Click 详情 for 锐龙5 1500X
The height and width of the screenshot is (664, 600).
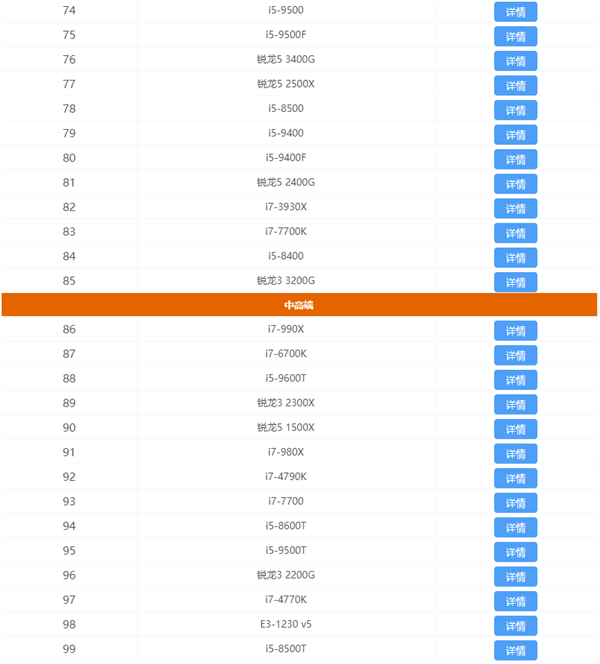515,429
